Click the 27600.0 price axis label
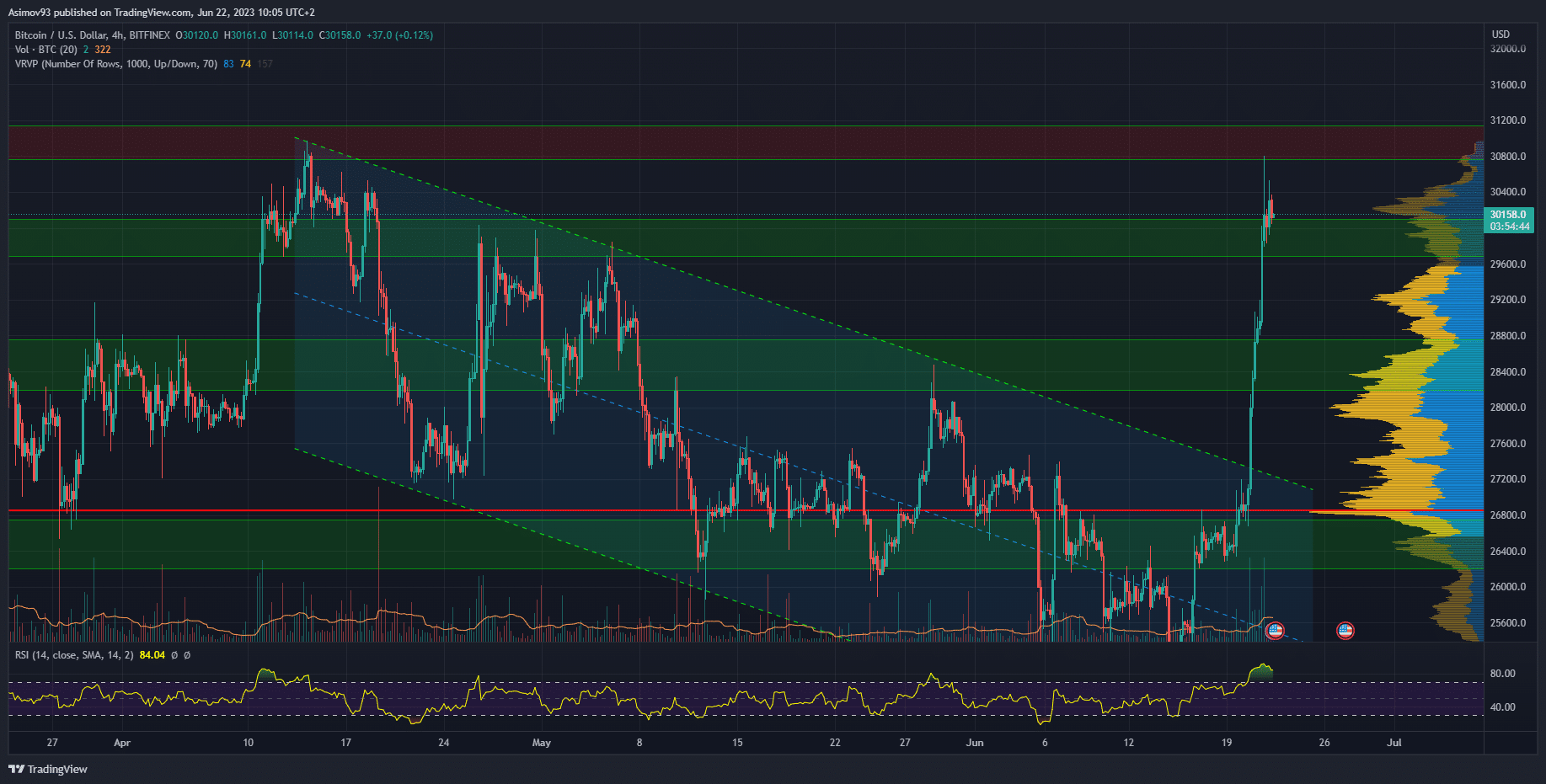The height and width of the screenshot is (784, 1546). (x=1508, y=444)
